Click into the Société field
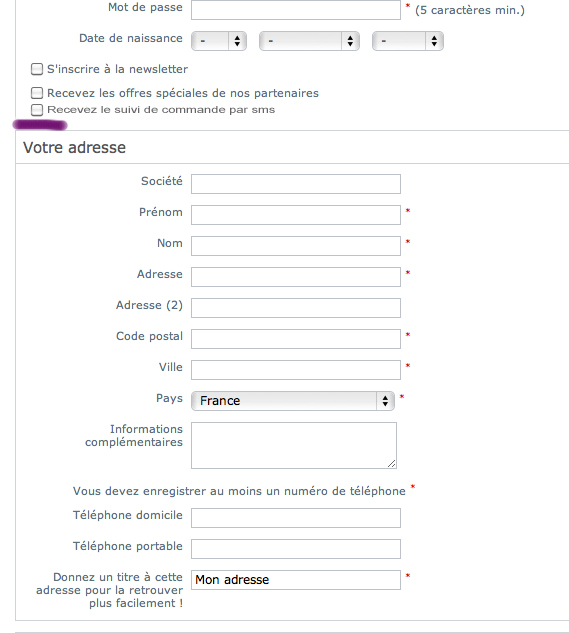The image size is (569, 633). pyautogui.click(x=296, y=184)
